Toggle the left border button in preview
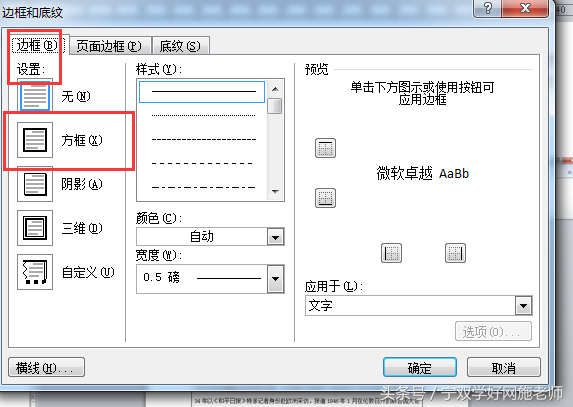This screenshot has width=573, height=407. [x=391, y=253]
